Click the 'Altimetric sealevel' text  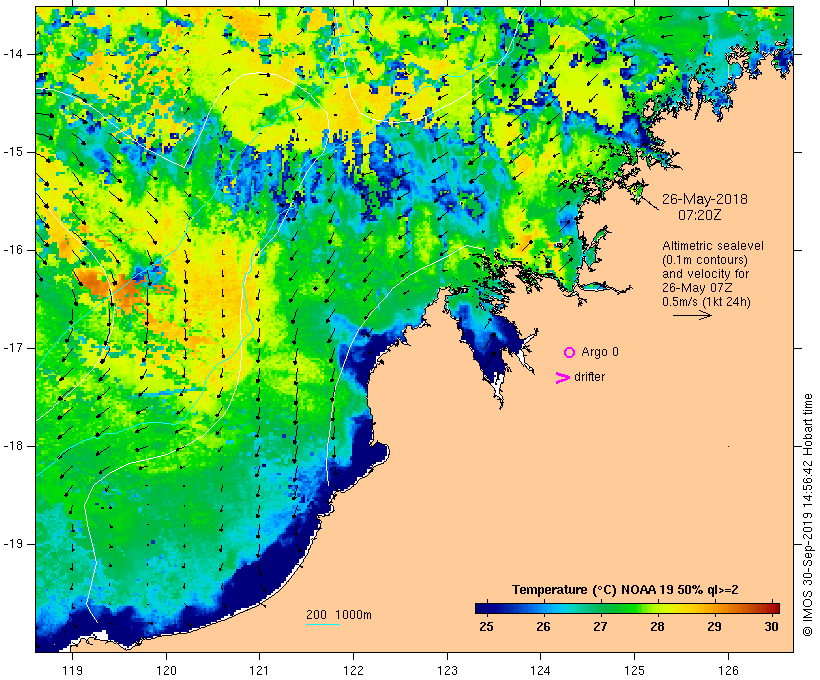coord(713,246)
